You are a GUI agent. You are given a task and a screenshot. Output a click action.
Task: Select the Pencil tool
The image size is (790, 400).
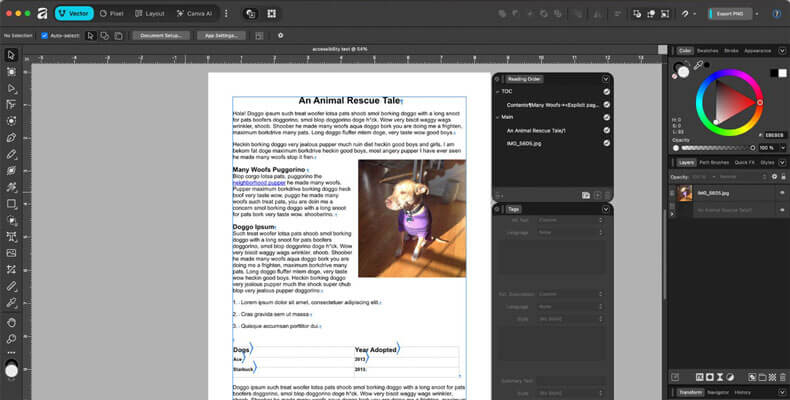click(x=11, y=153)
